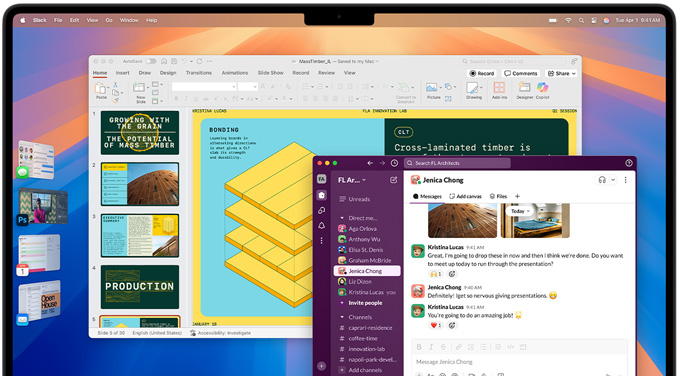Collapse the Channels section in Slack
The height and width of the screenshot is (376, 678).
pyautogui.click(x=342, y=317)
